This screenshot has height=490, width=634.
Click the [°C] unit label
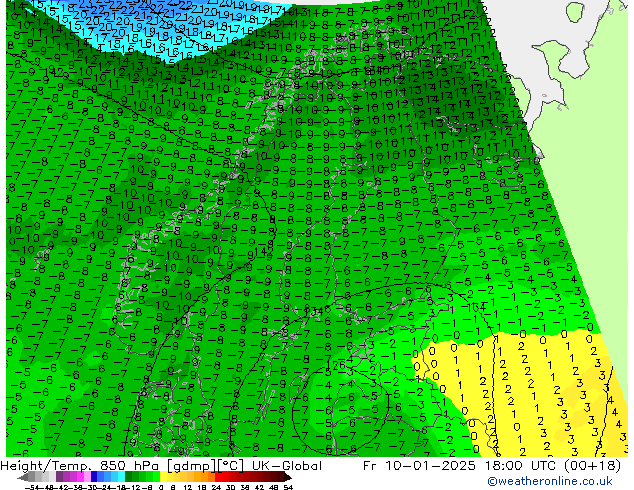[231, 466]
